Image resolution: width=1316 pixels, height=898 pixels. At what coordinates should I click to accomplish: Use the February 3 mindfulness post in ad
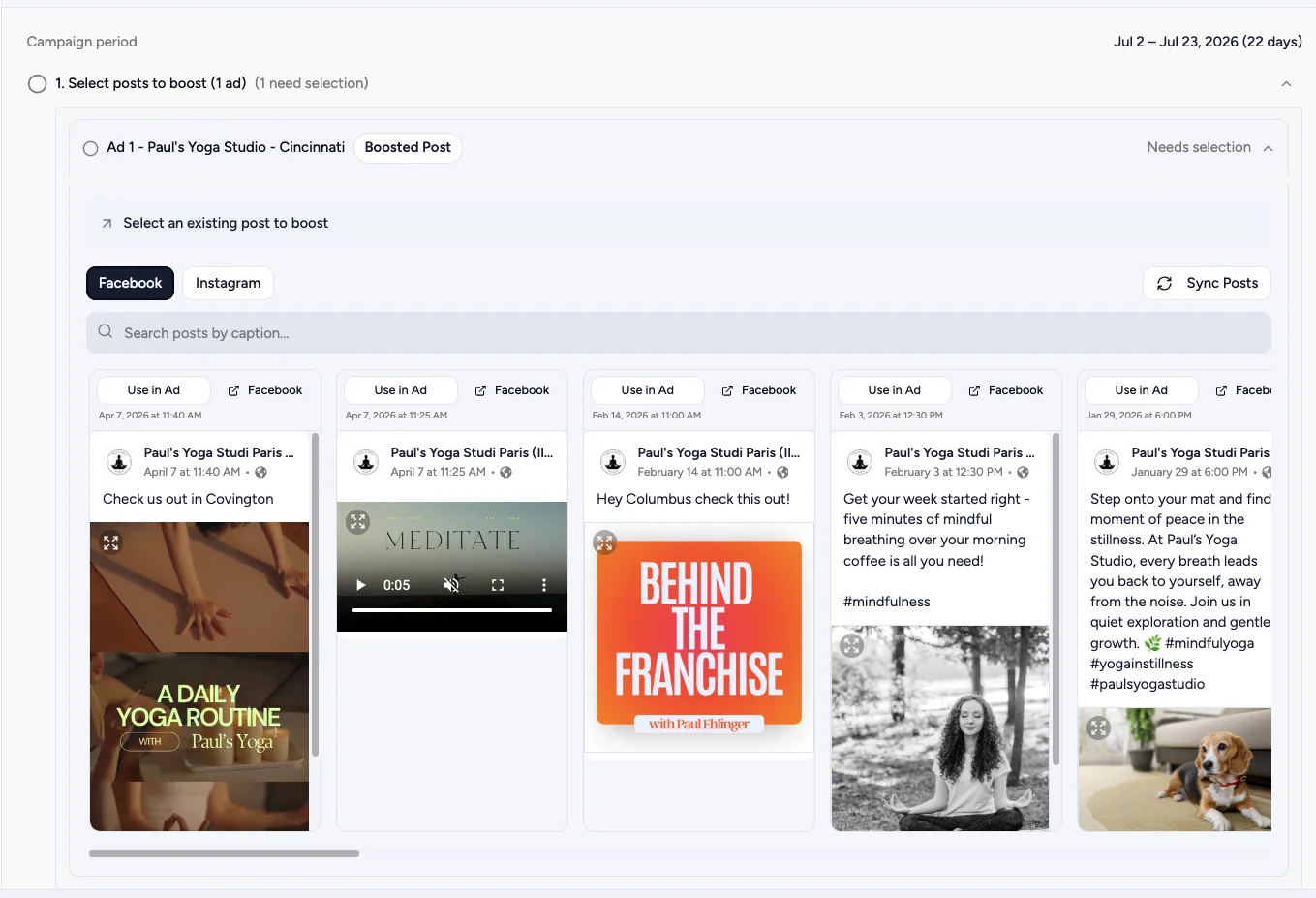(895, 390)
